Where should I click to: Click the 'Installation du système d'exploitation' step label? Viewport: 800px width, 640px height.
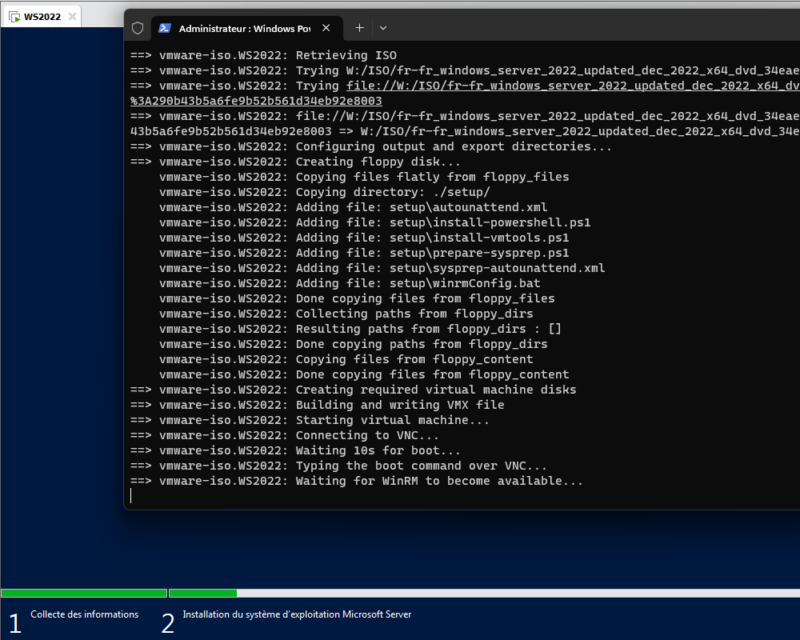pyautogui.click(x=300, y=615)
